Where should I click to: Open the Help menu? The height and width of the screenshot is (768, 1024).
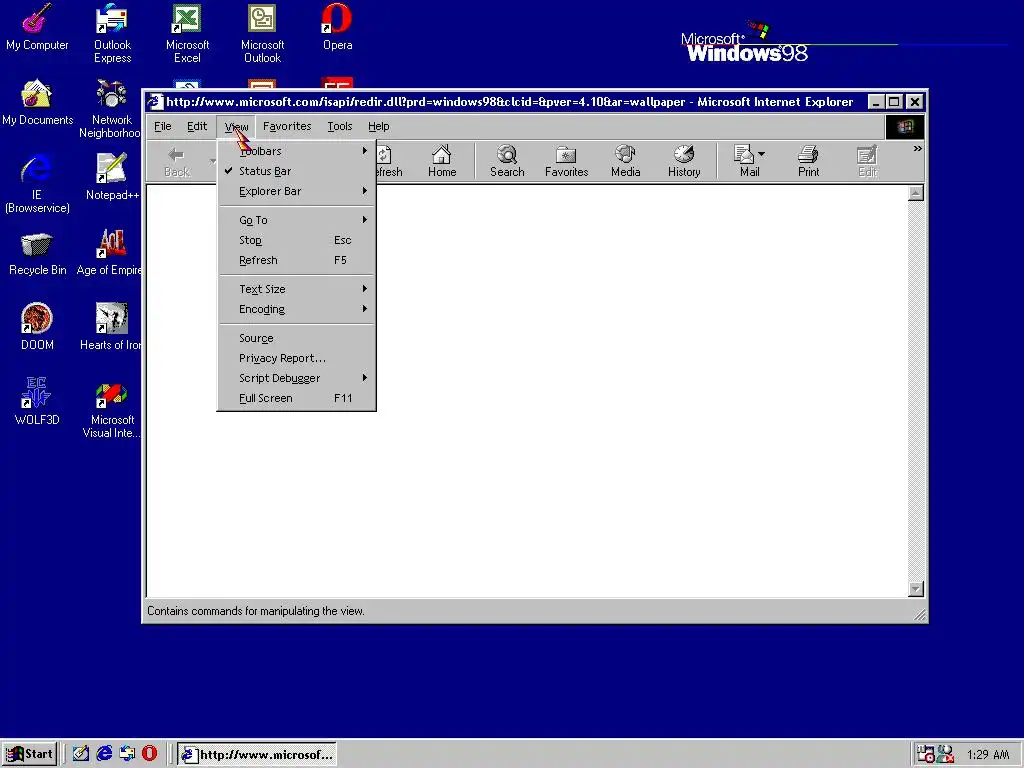tap(378, 126)
